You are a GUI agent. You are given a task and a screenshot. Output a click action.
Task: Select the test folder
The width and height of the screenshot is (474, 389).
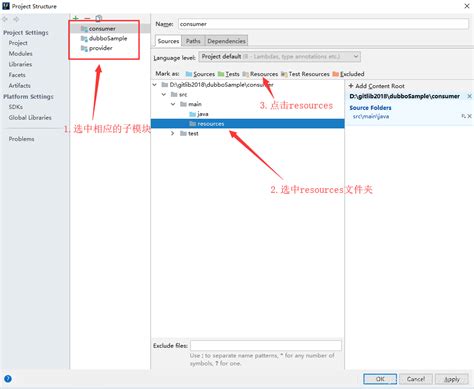(x=189, y=133)
